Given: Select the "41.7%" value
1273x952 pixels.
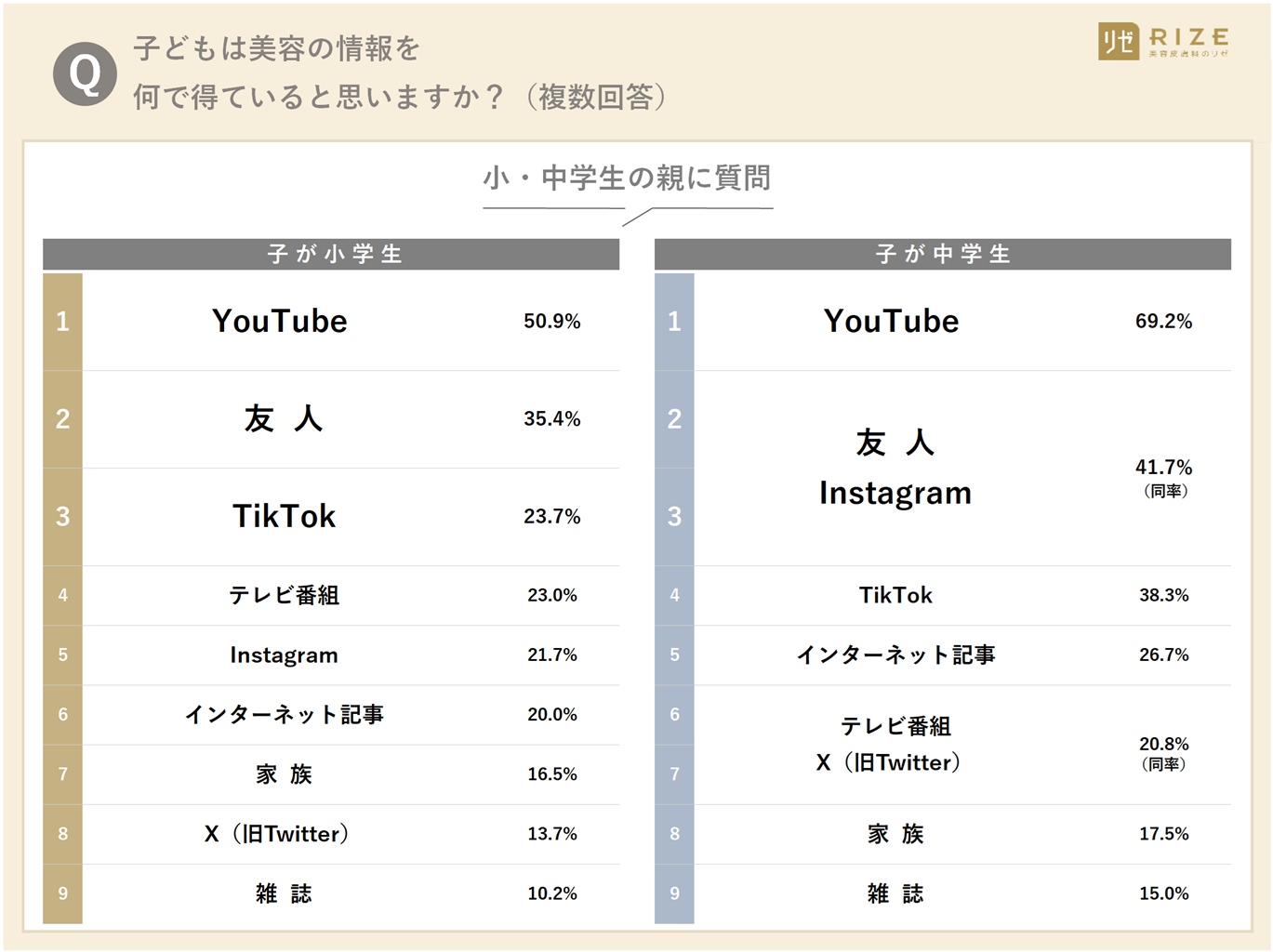Looking at the screenshot, I should 1164,468.
